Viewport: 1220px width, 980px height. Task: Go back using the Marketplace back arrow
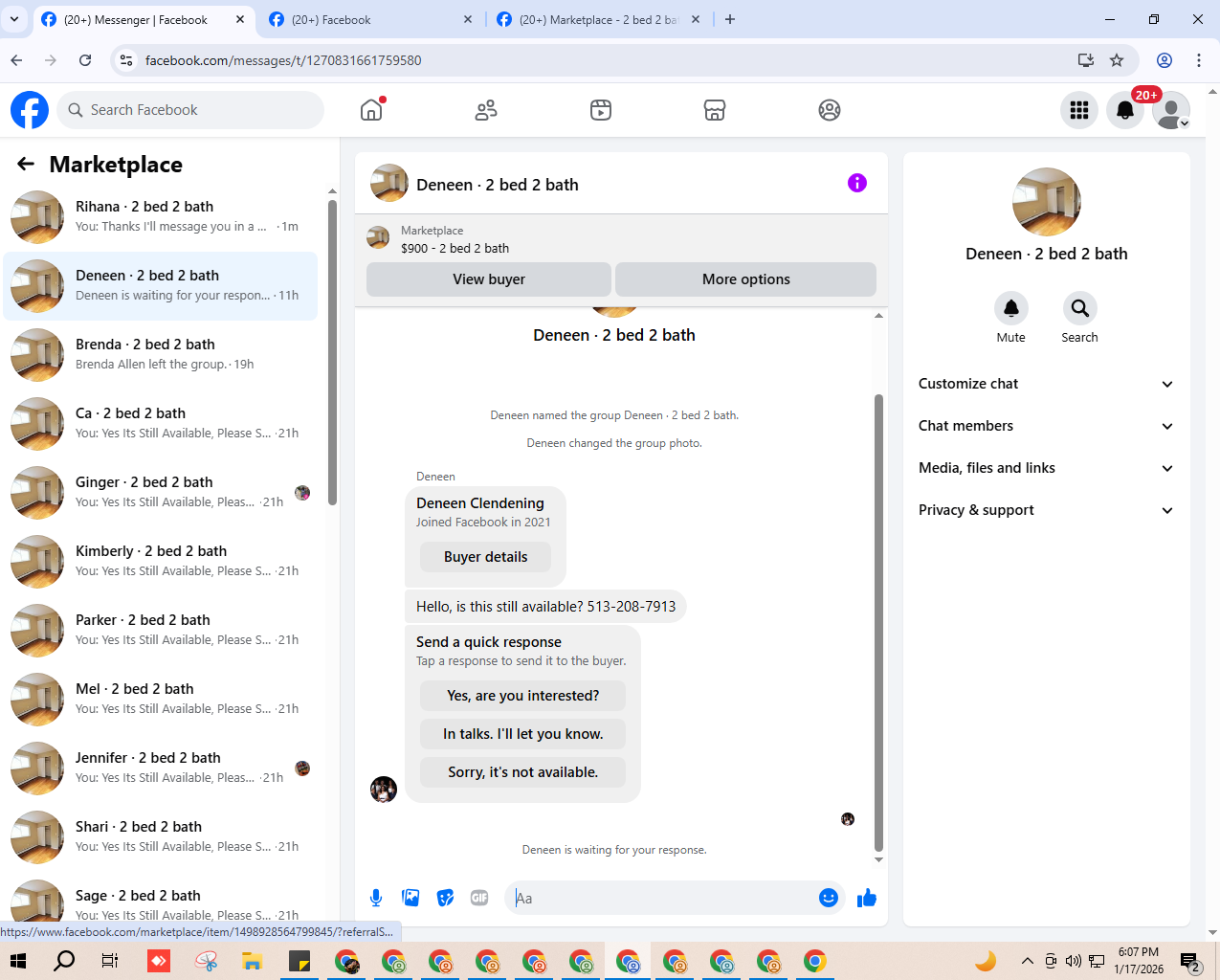[26, 165]
